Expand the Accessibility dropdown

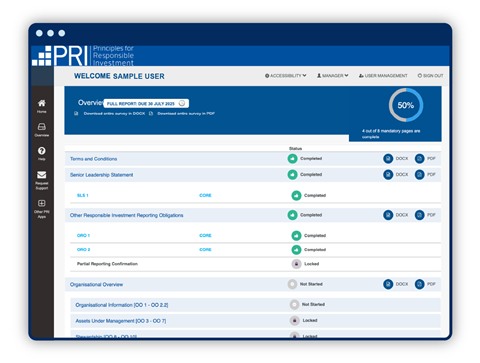[286, 76]
